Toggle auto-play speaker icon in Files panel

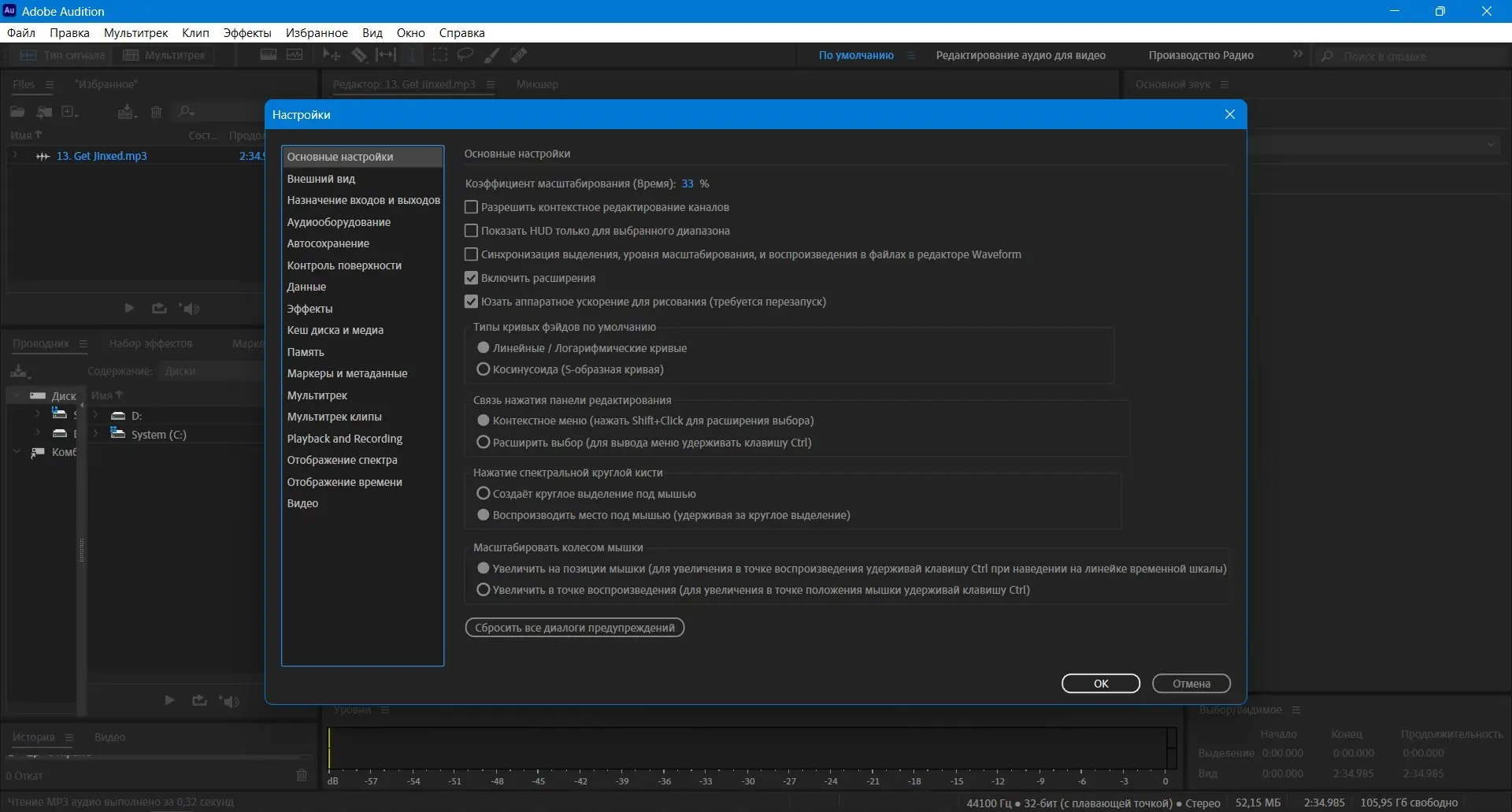(190, 308)
